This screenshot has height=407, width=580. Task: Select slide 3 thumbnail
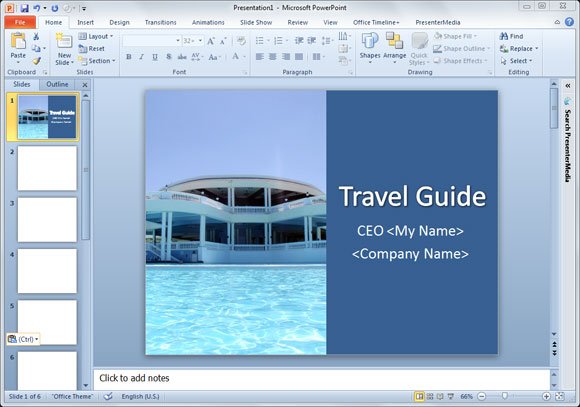click(47, 220)
